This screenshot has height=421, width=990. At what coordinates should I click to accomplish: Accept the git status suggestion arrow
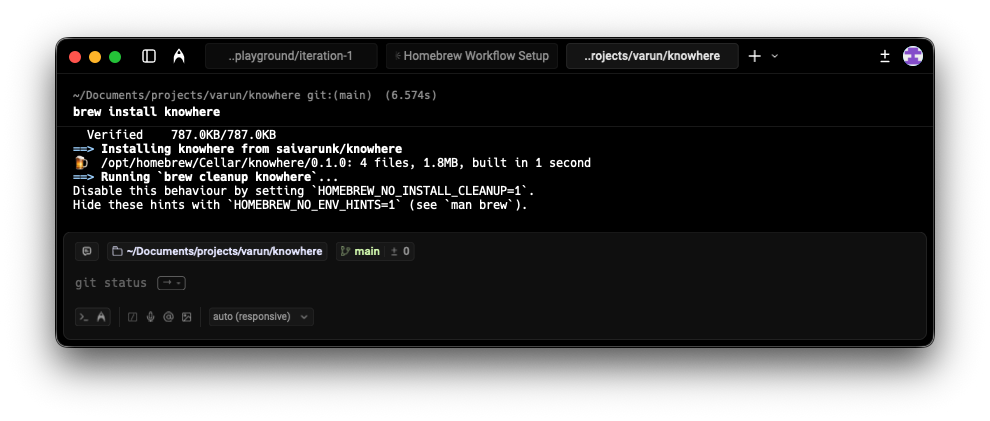(171, 283)
